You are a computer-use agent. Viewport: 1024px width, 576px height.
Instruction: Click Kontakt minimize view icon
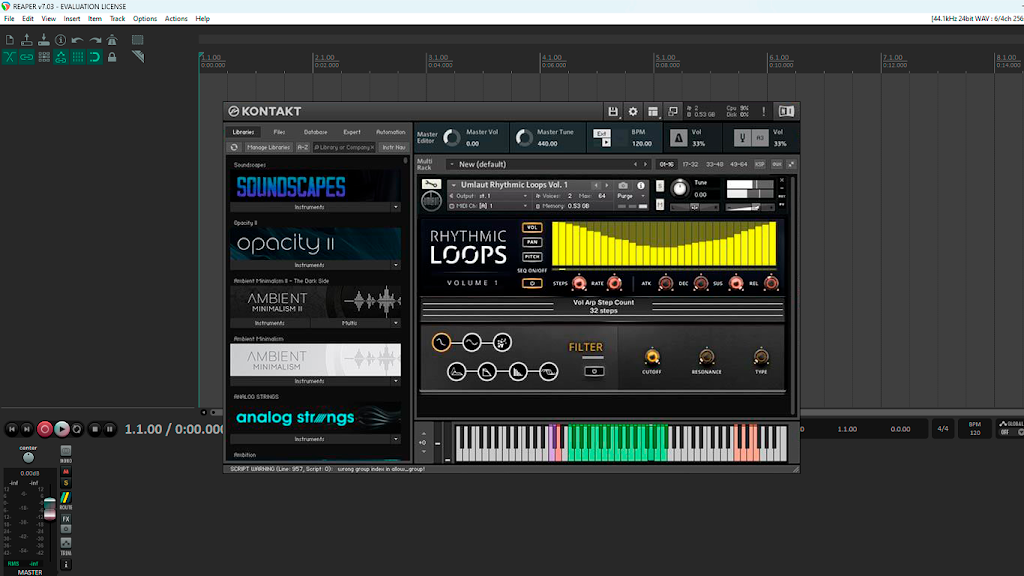[x=673, y=112]
